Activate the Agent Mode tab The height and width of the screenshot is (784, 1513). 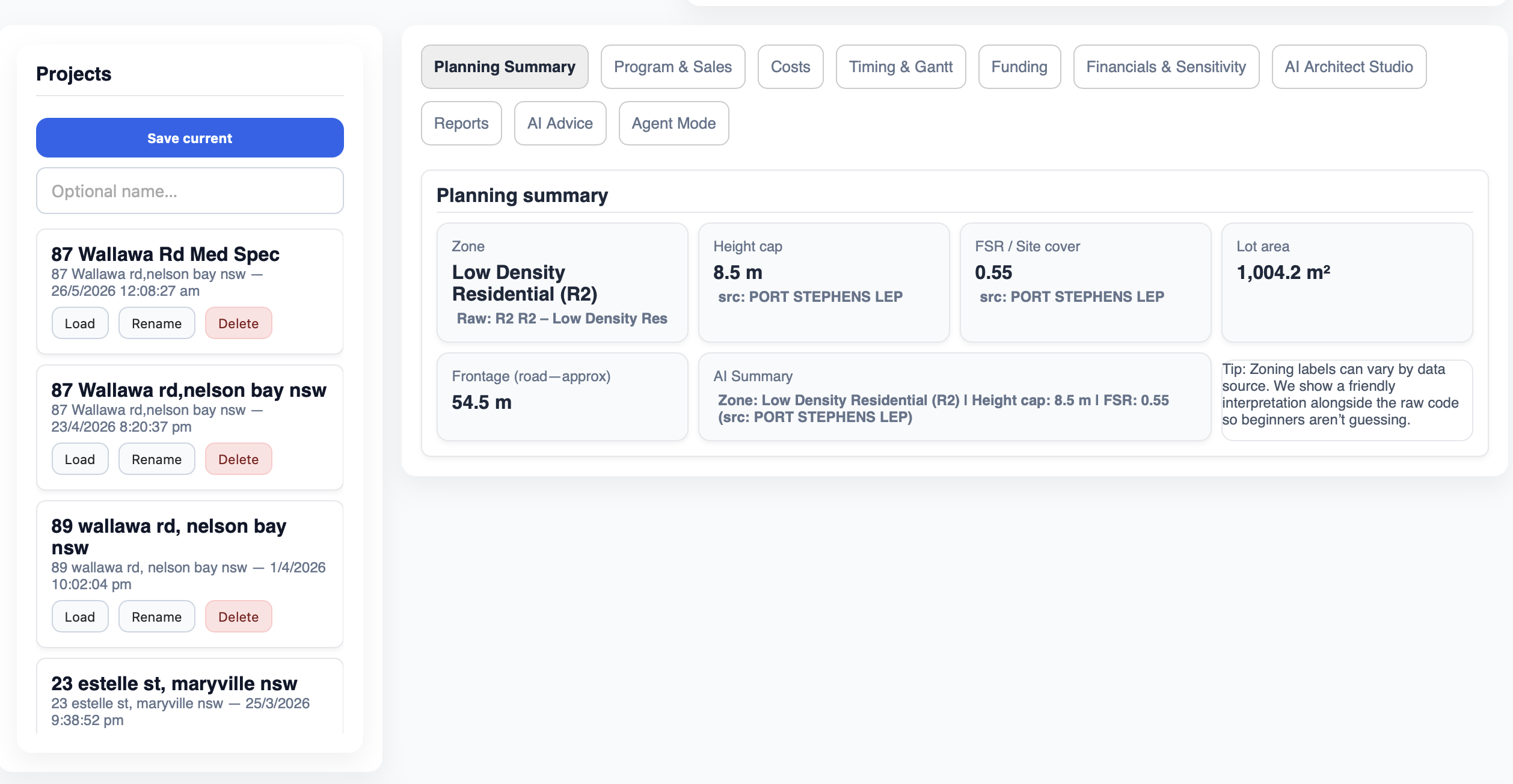674,123
